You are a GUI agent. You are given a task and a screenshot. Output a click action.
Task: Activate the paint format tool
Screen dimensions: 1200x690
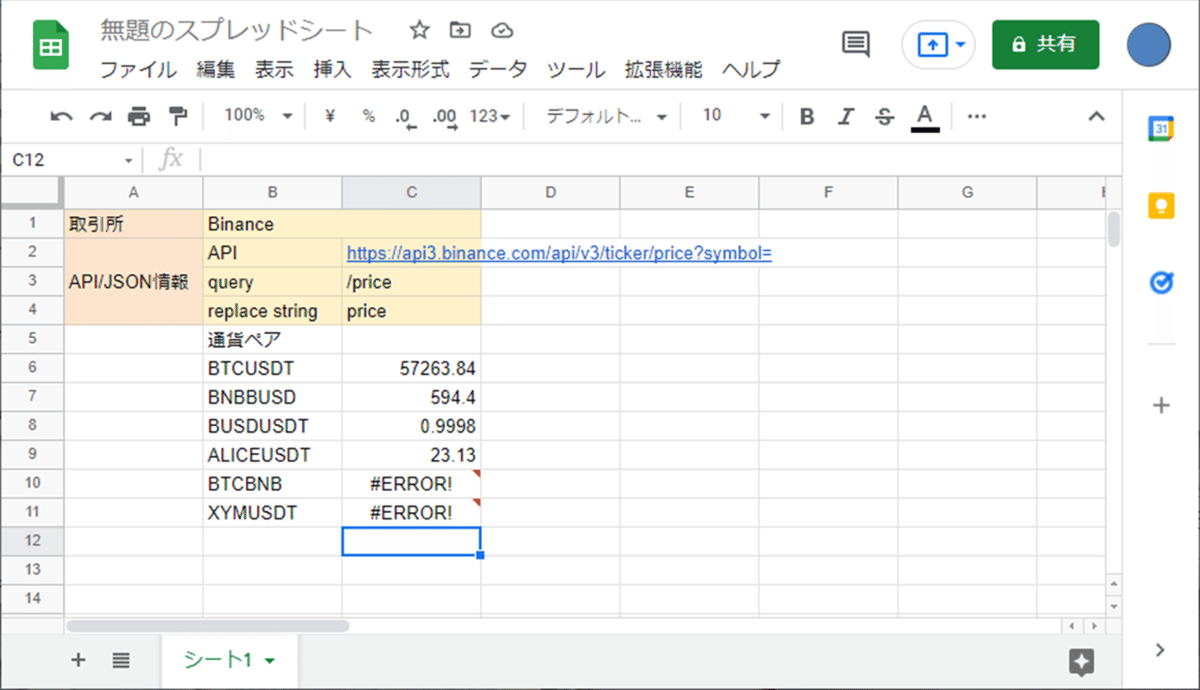178,116
